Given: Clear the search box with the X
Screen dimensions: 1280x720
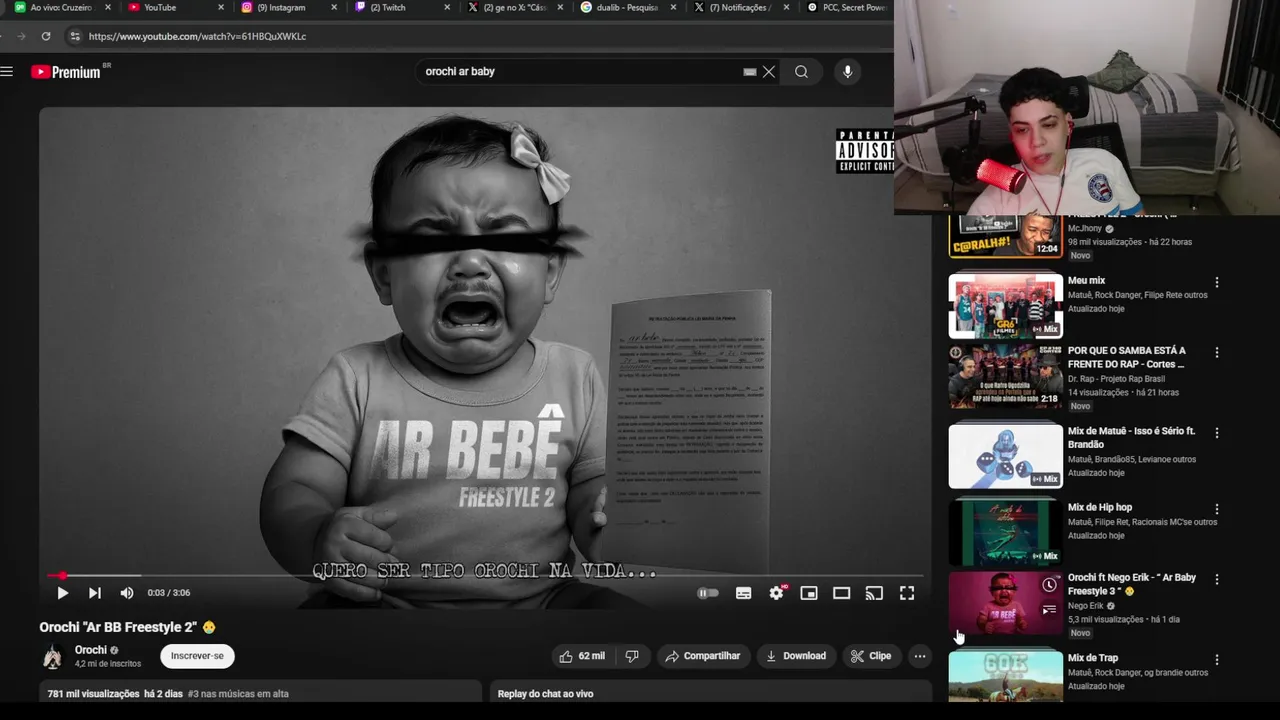Looking at the screenshot, I should [769, 72].
